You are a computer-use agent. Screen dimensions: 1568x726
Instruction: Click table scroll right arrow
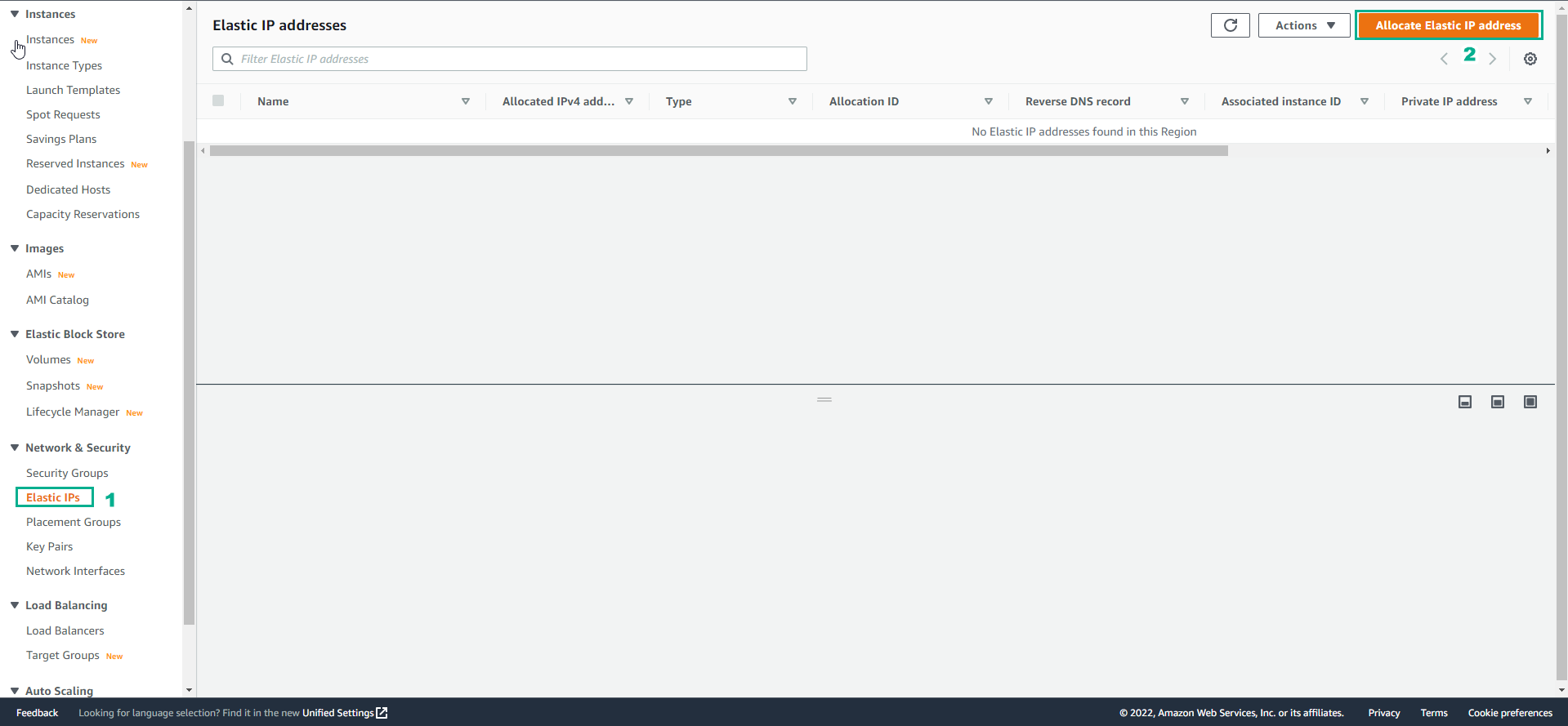point(1548,151)
